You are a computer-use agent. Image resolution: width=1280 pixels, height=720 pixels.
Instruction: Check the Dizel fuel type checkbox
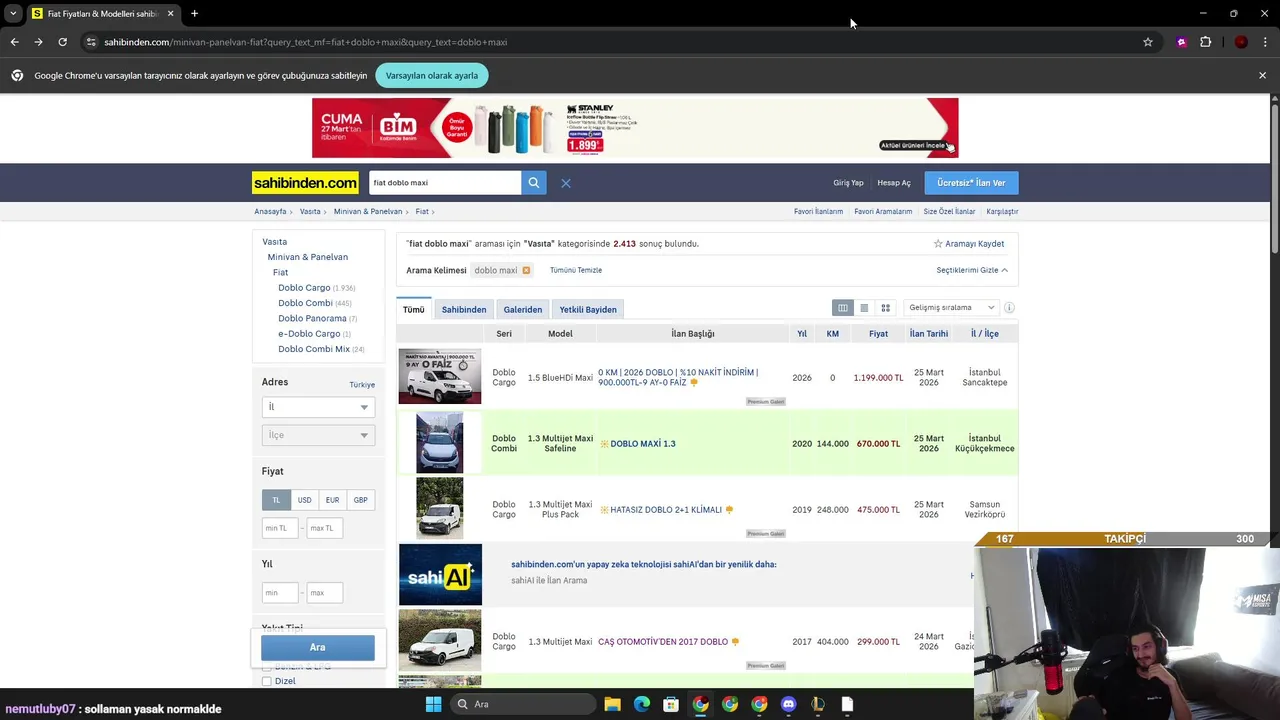point(267,681)
